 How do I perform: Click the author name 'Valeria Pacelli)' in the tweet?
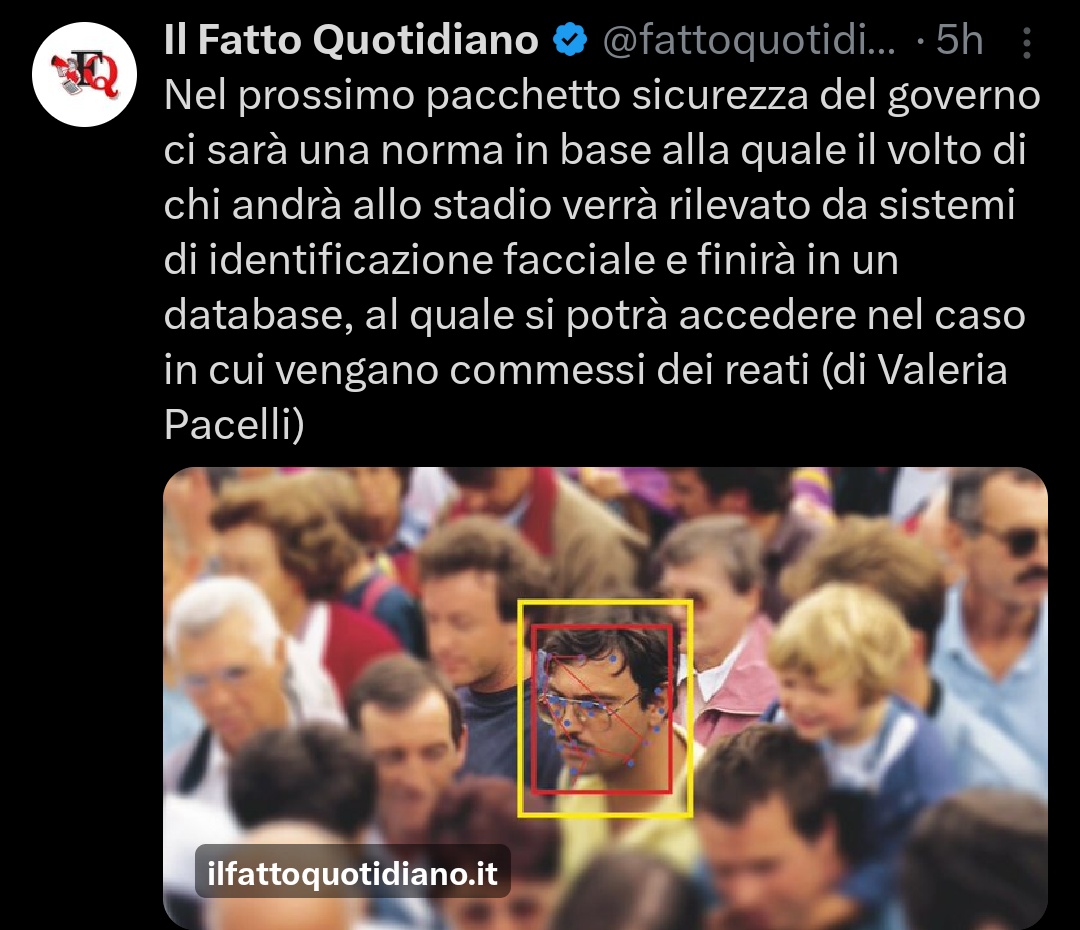tap(586, 397)
